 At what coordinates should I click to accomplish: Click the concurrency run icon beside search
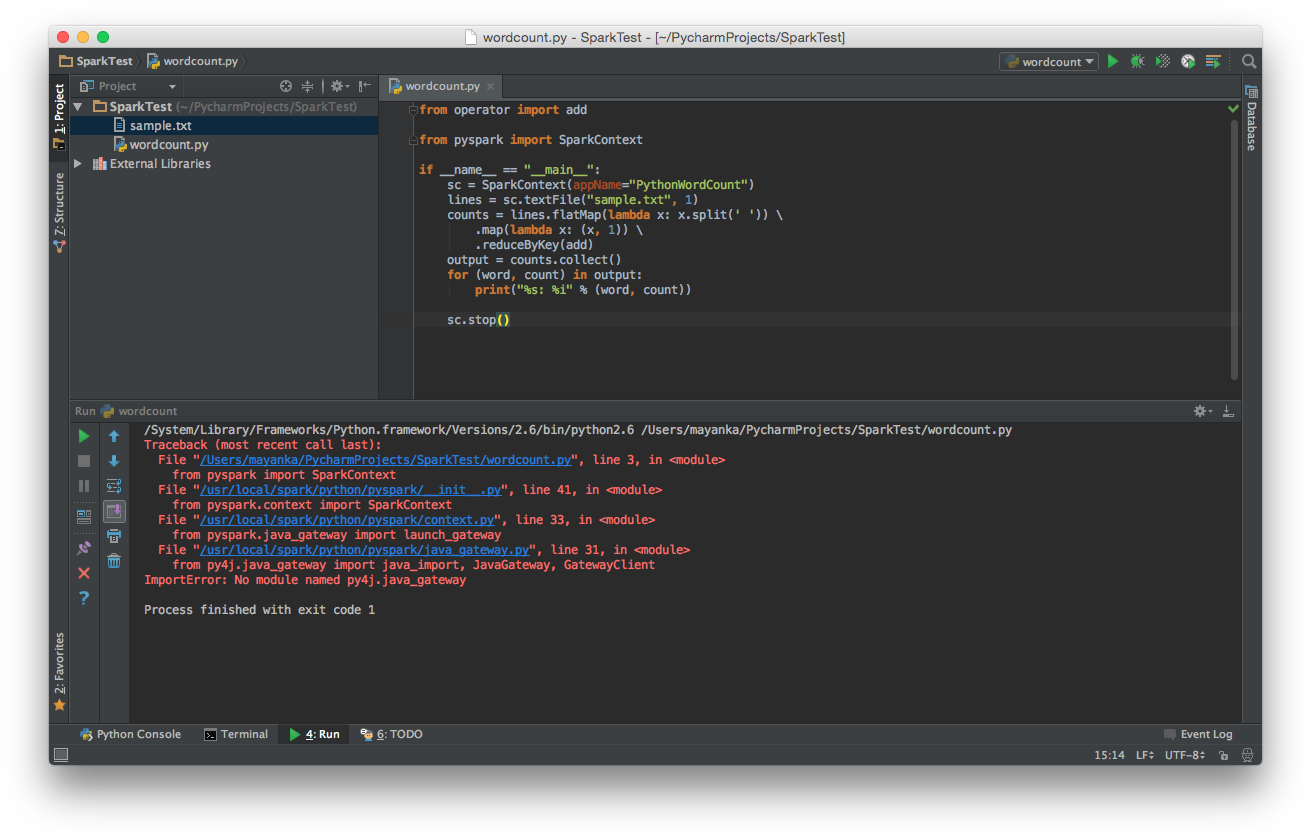tap(1213, 61)
